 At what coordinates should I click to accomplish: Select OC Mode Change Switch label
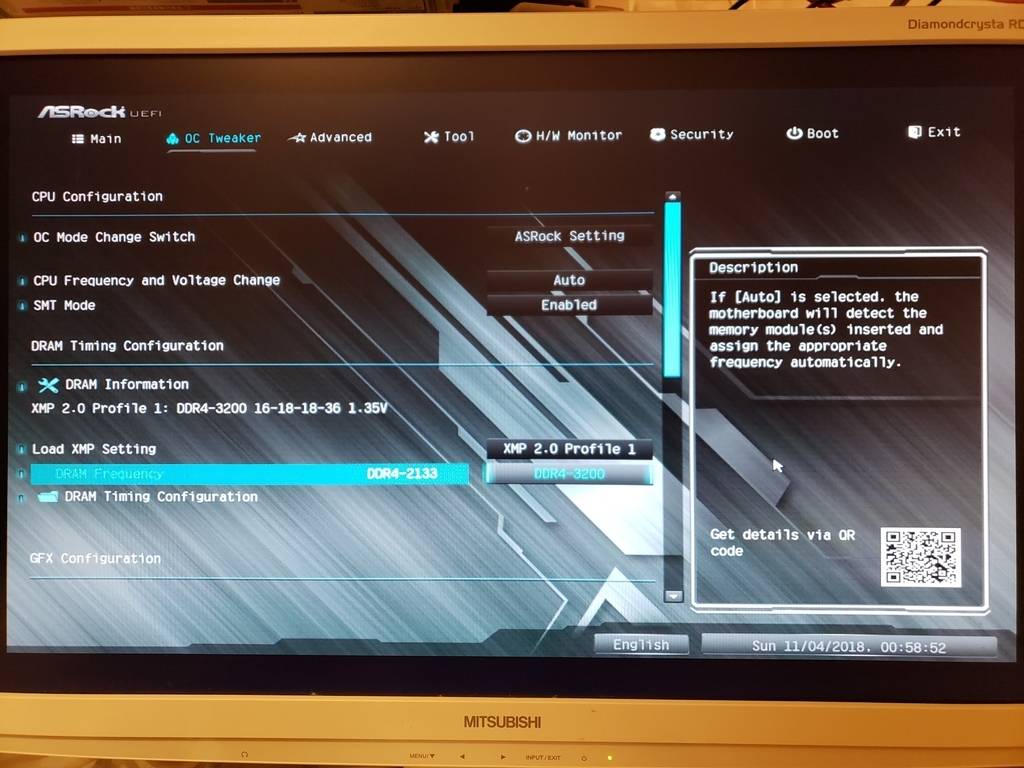114,237
